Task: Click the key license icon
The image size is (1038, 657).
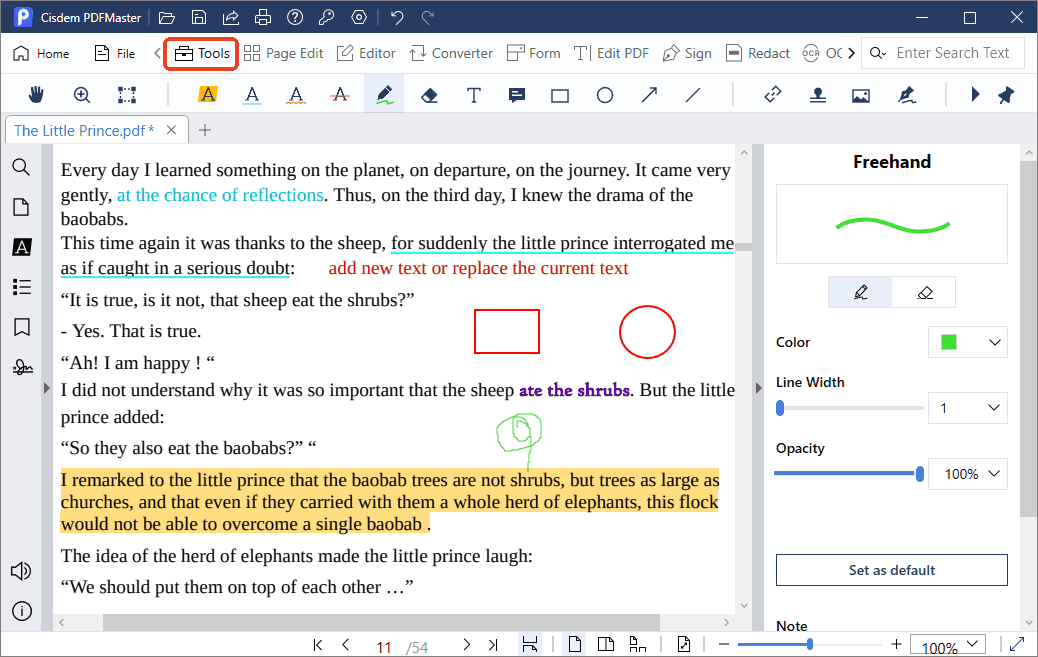Action: (x=326, y=17)
